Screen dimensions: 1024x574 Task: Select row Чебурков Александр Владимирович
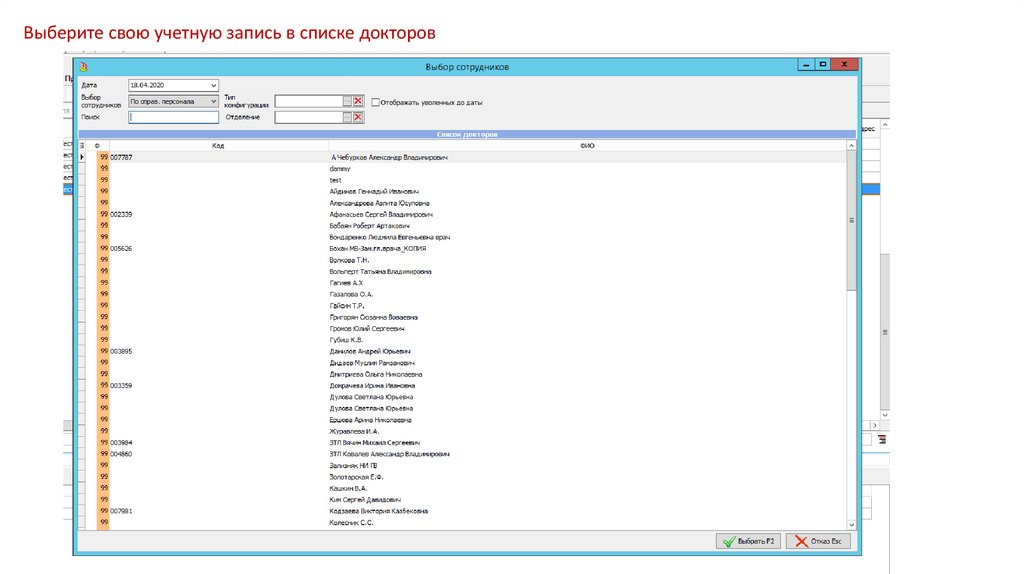389,157
